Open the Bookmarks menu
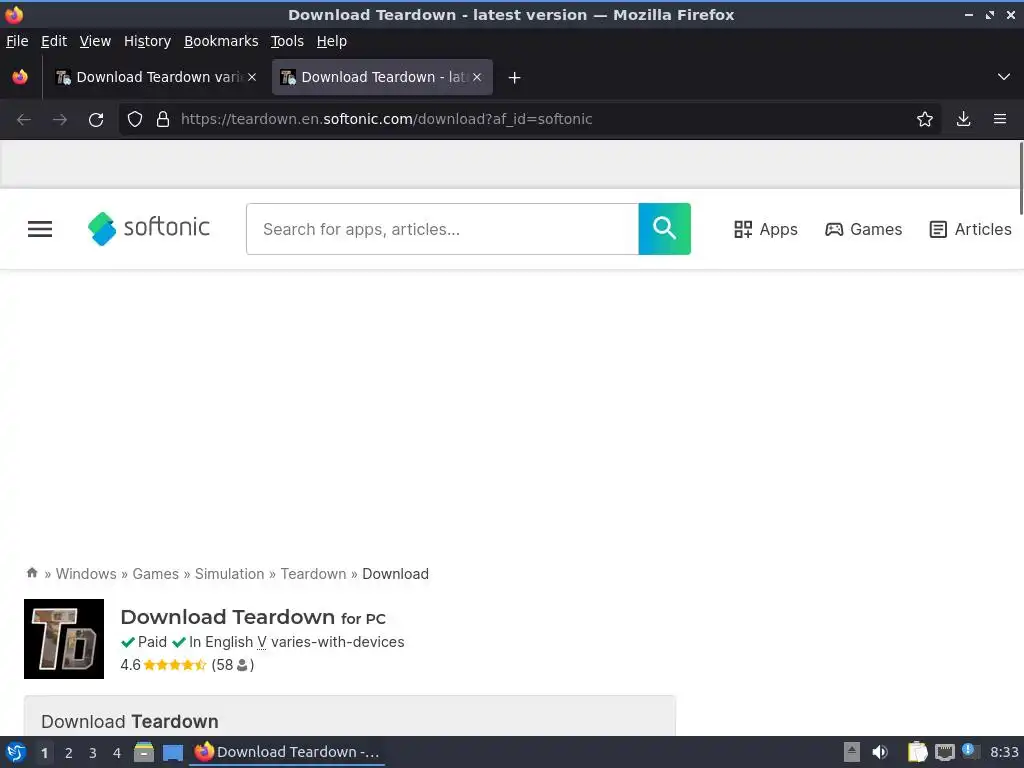1024x768 pixels. click(x=221, y=41)
